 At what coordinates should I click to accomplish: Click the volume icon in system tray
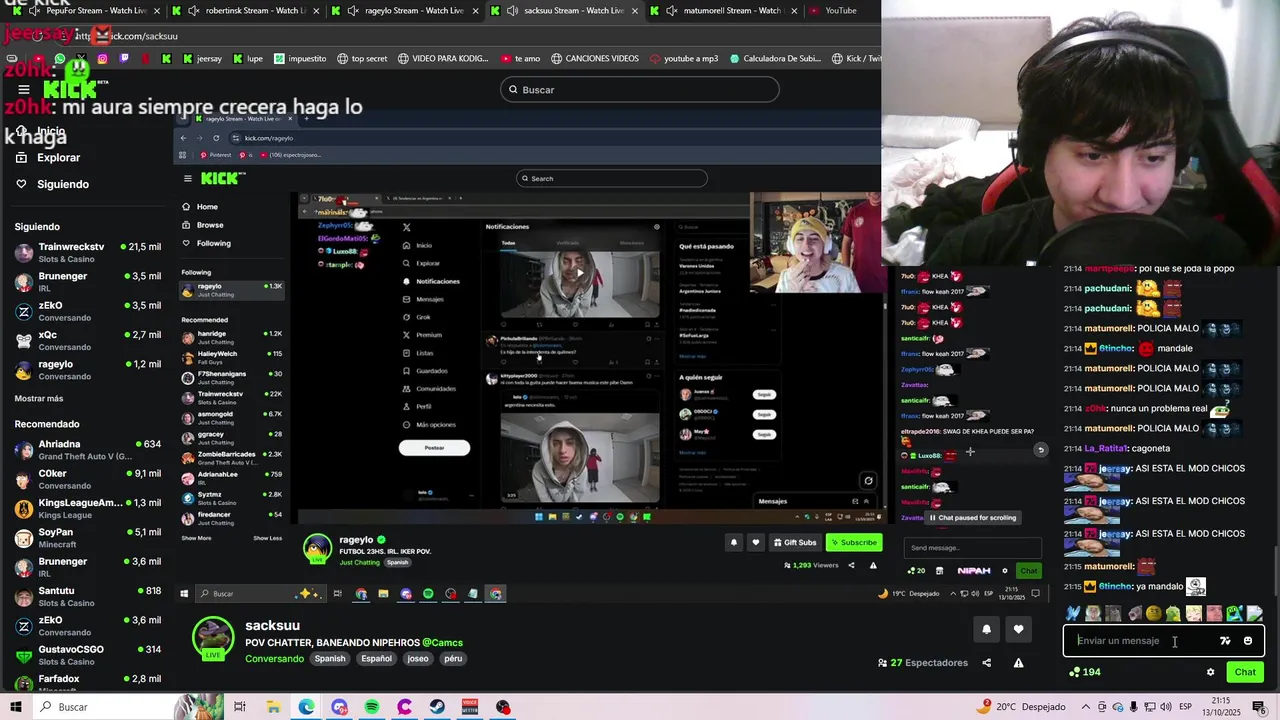point(1165,707)
